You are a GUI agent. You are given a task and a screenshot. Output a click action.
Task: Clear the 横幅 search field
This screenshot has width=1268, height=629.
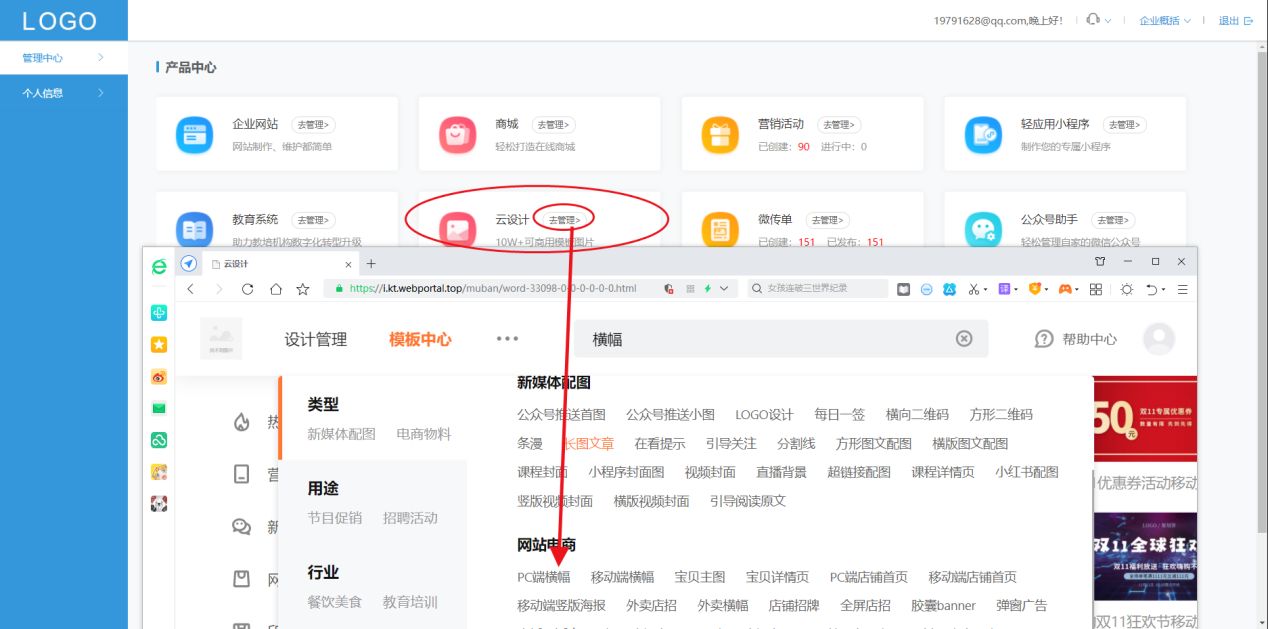pyautogui.click(x=964, y=339)
